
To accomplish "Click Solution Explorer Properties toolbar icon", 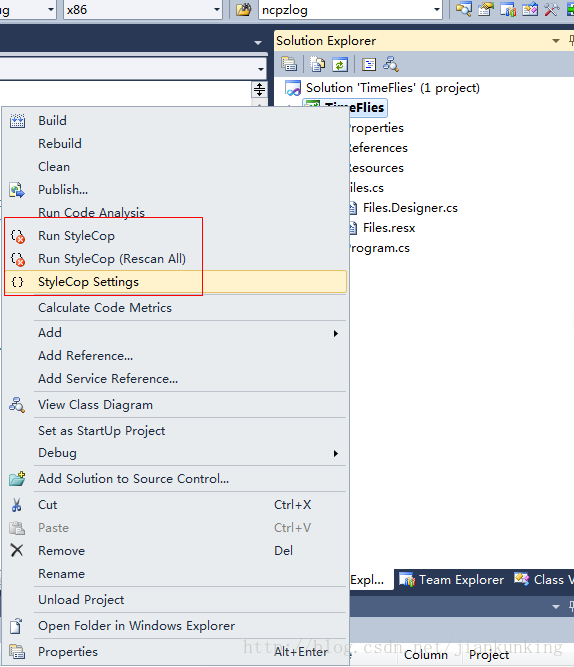I will coord(289,64).
